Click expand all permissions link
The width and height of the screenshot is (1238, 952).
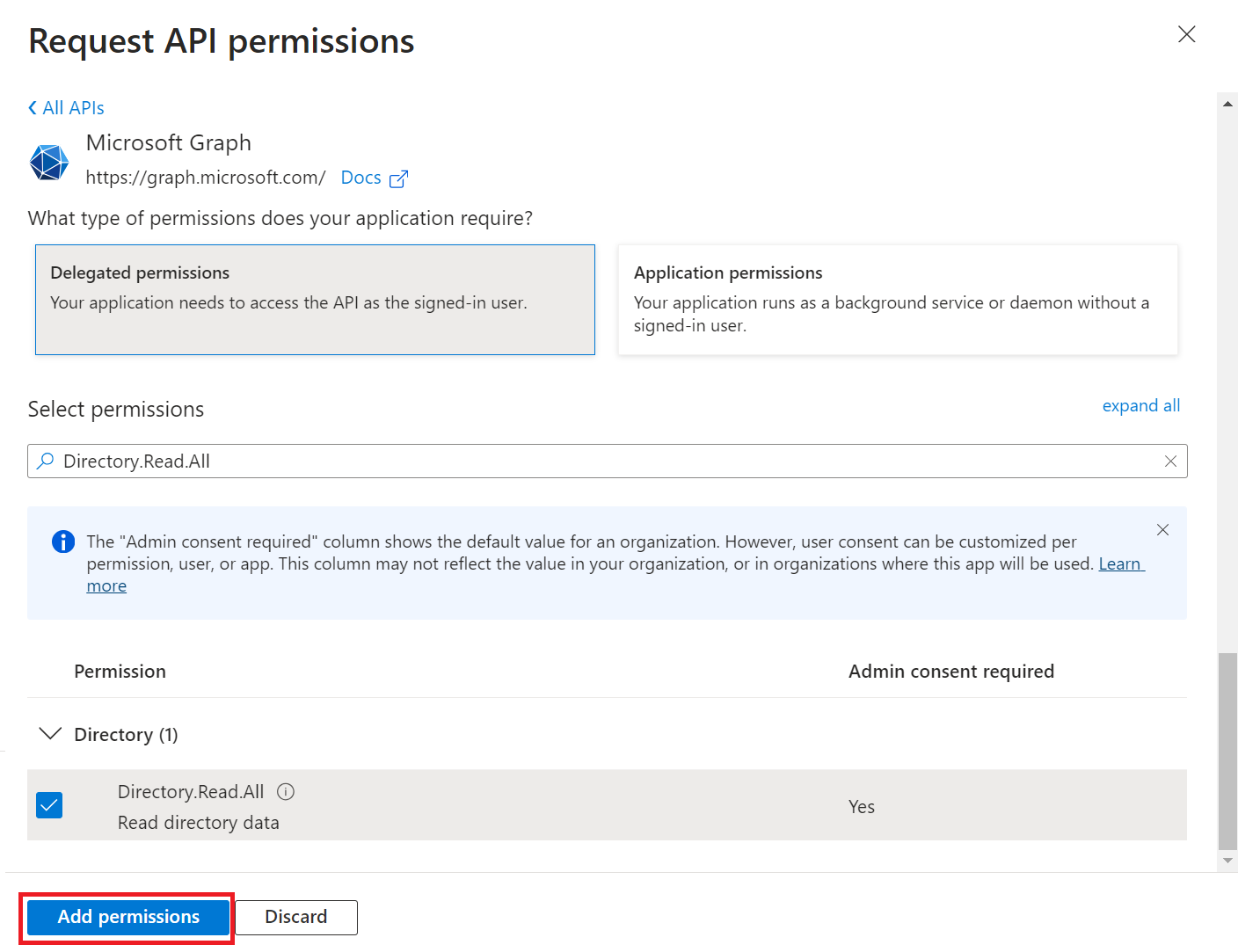pos(1140,406)
